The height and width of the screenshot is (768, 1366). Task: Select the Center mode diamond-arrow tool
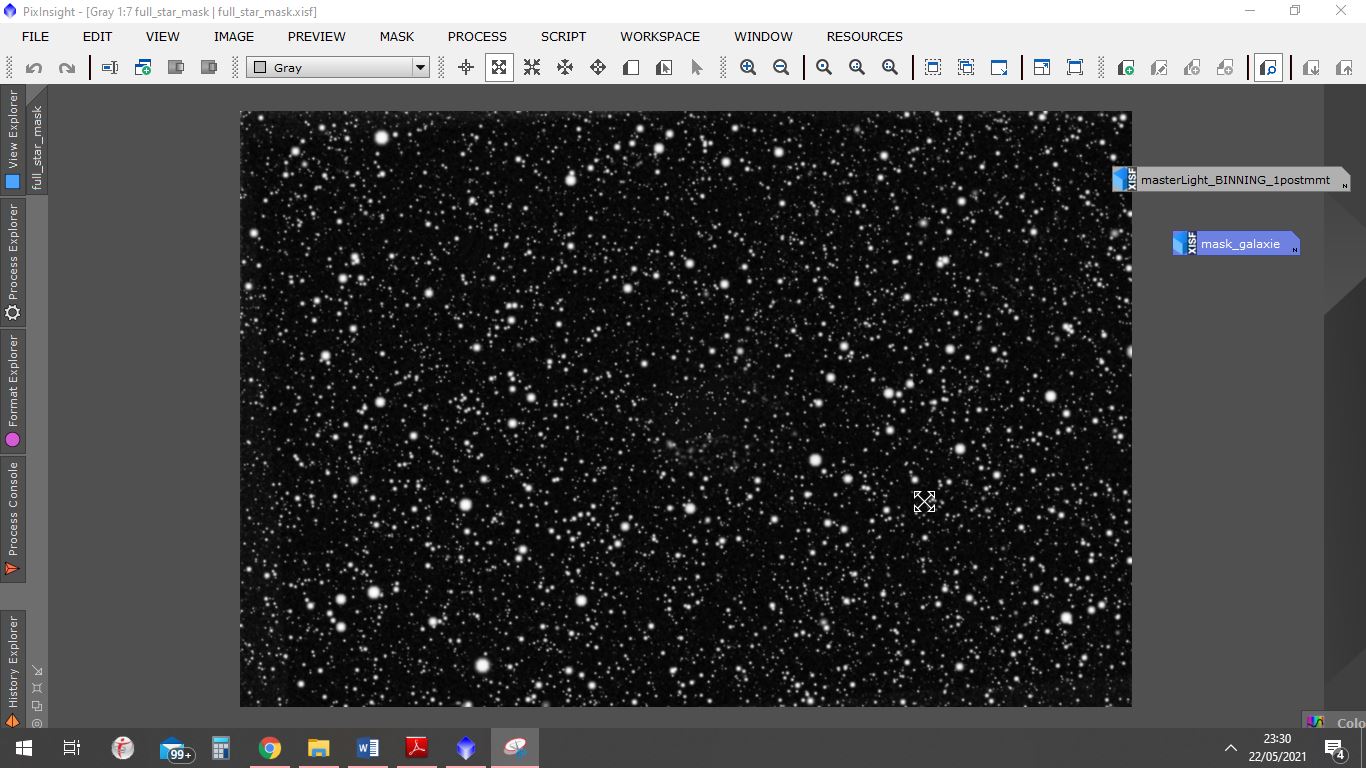[598, 68]
